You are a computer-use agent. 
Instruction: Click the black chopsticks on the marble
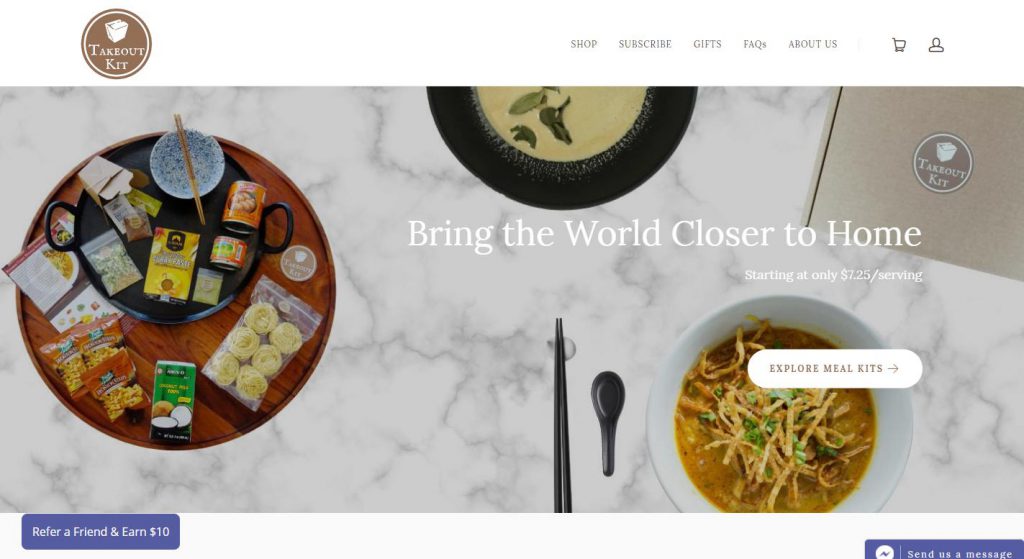pos(561,415)
